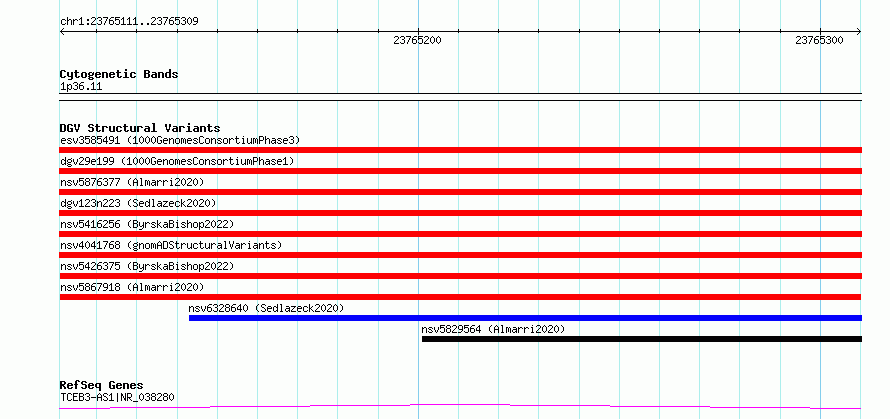Open nsv4041768 (gnomADStructuralVariants) label
Screen dimensions: 890x419
point(171,245)
